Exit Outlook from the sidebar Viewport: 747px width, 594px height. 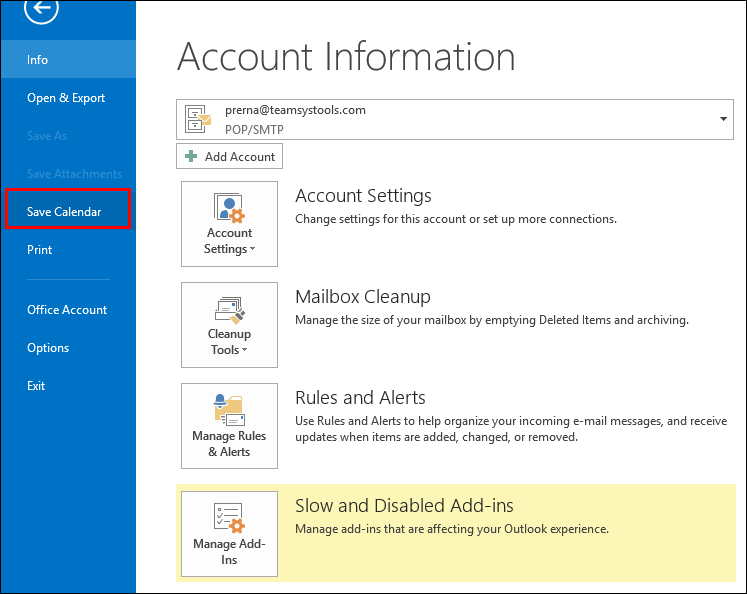point(68,386)
